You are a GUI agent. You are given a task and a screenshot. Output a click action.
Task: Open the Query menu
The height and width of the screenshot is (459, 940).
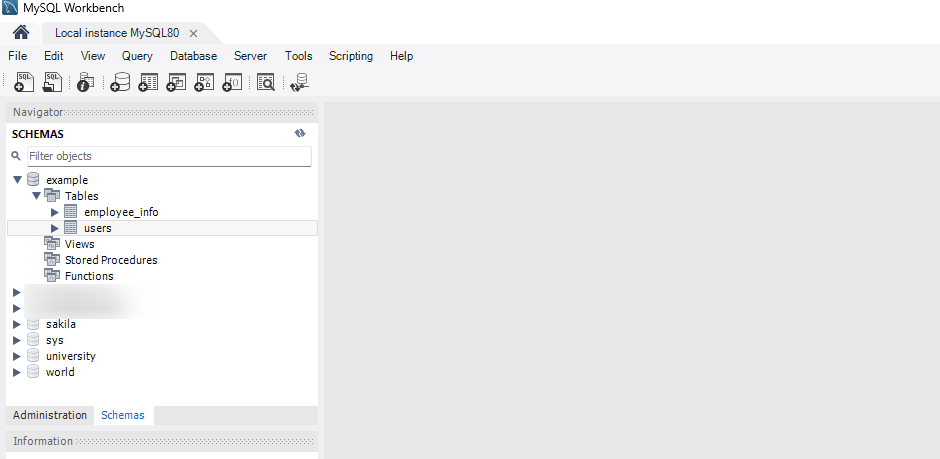137,56
